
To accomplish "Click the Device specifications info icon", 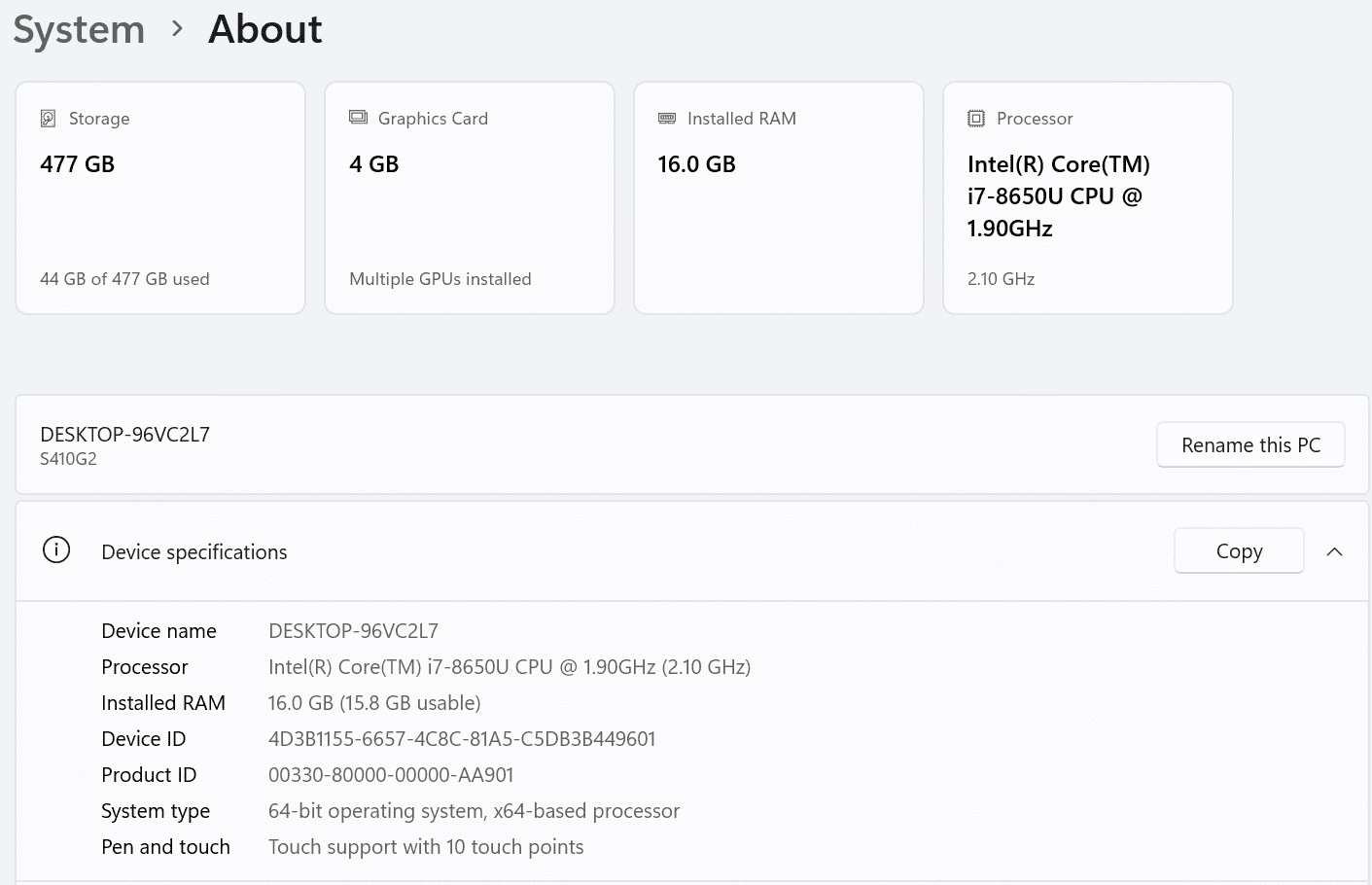I will coord(56,550).
